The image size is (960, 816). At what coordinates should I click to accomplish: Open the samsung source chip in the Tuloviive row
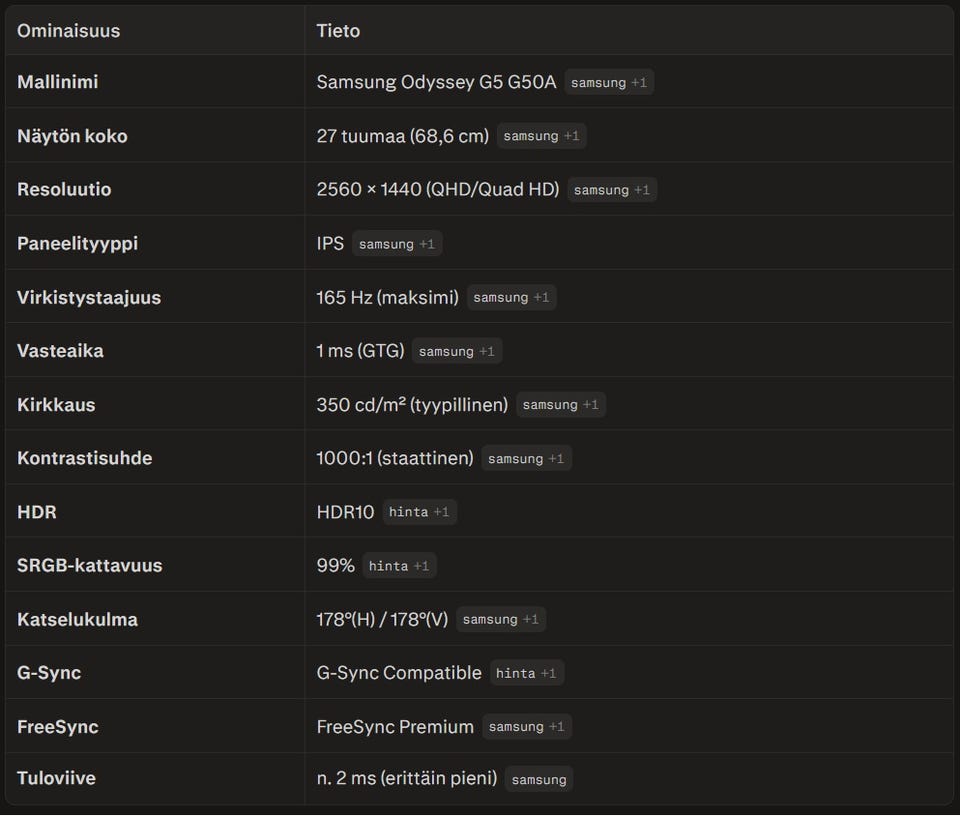[x=539, y=779]
